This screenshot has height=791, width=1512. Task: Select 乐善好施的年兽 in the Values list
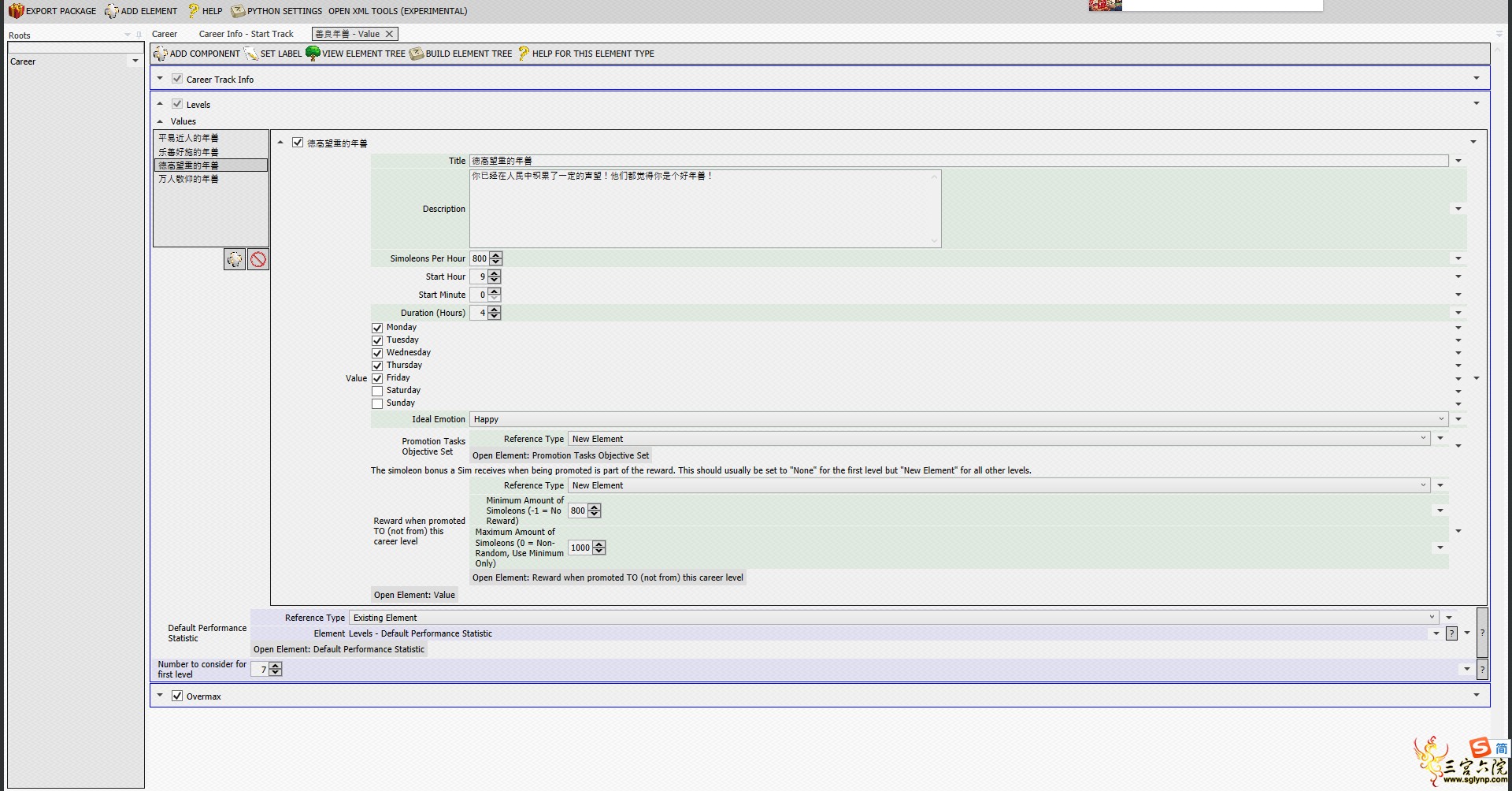pyautogui.click(x=188, y=152)
